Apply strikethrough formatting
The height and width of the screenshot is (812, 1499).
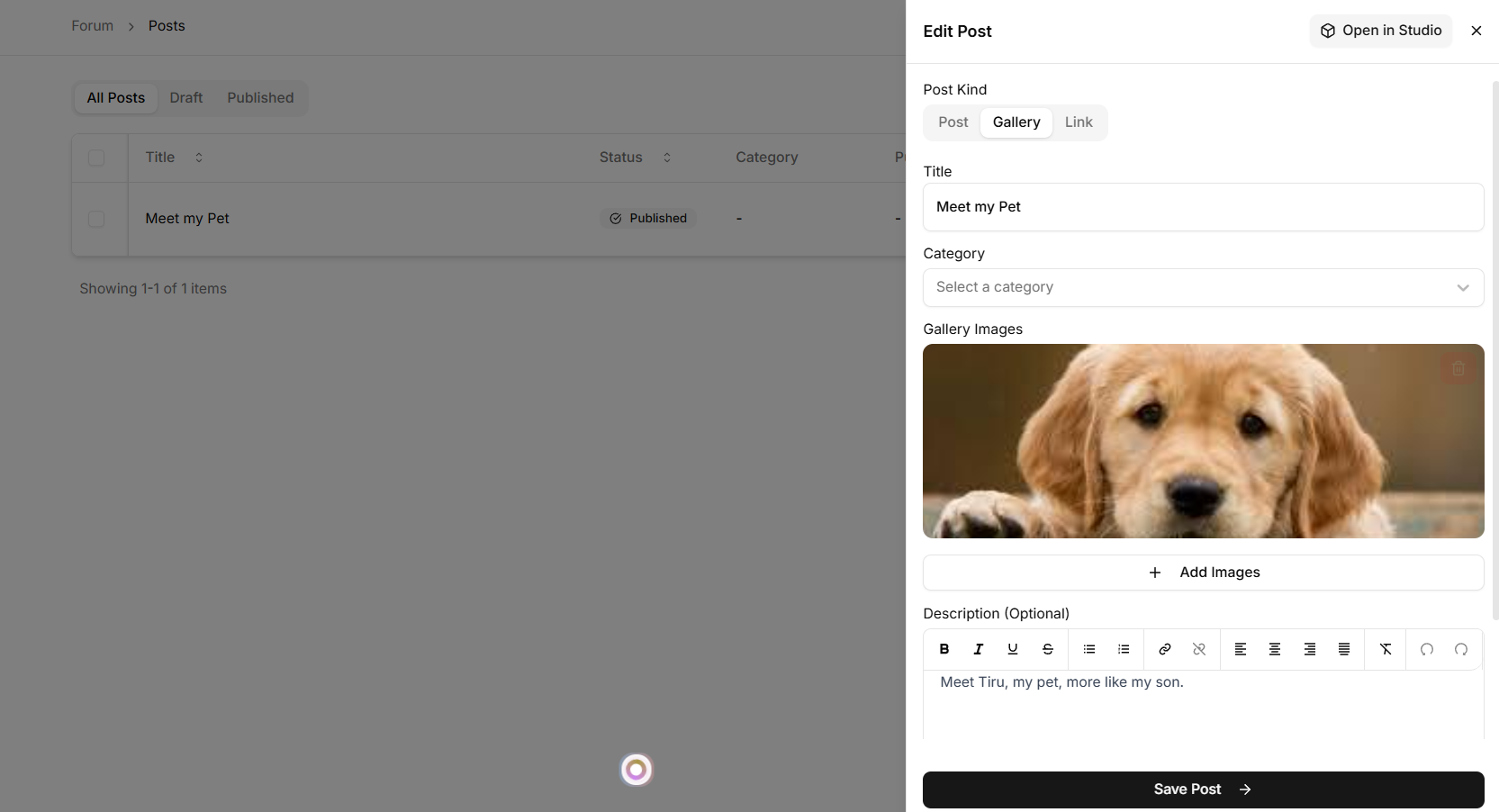pyautogui.click(x=1048, y=649)
